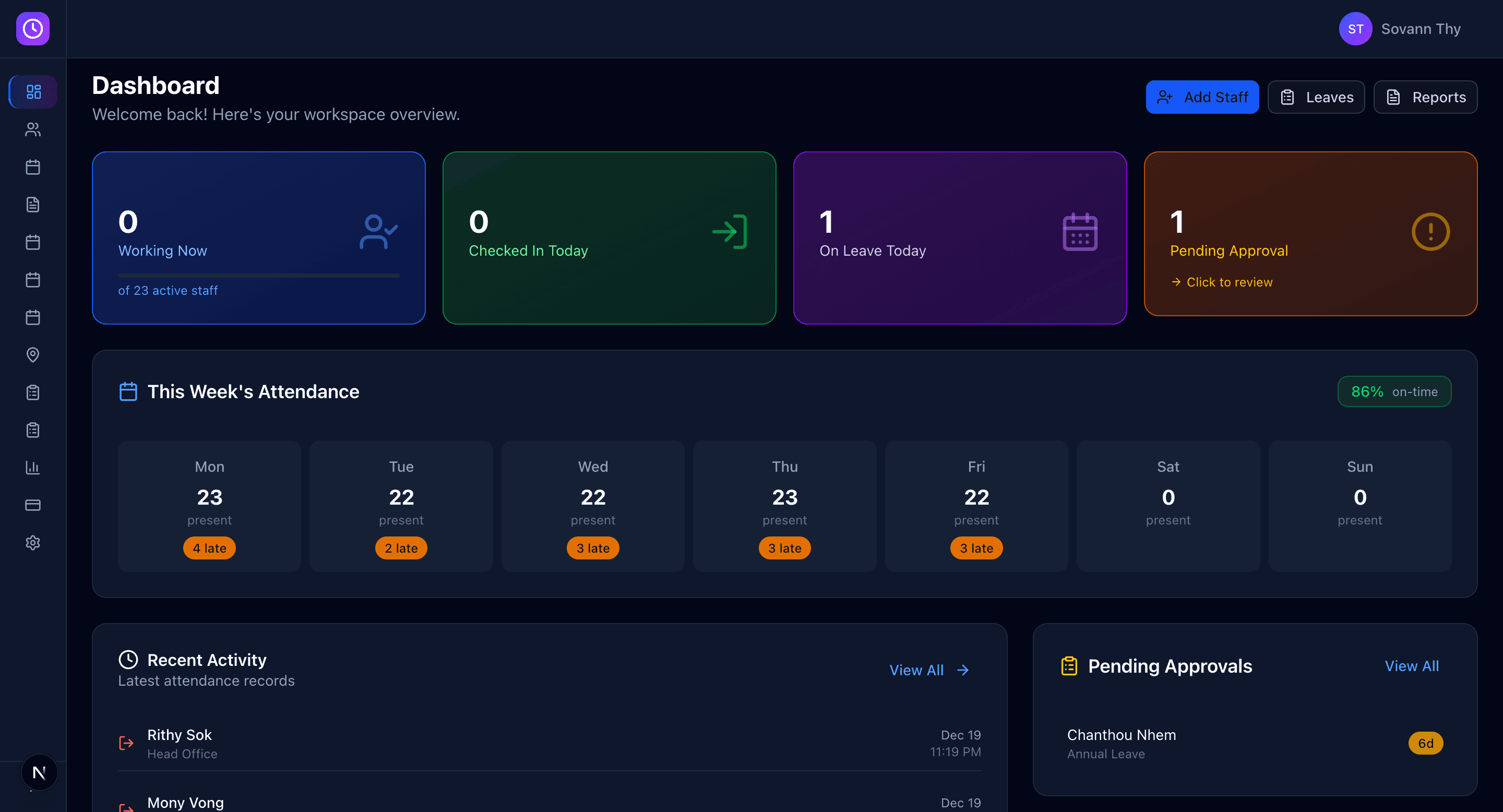Open the Leaves button in the header
Viewport: 1503px width, 812px height.
(x=1316, y=97)
